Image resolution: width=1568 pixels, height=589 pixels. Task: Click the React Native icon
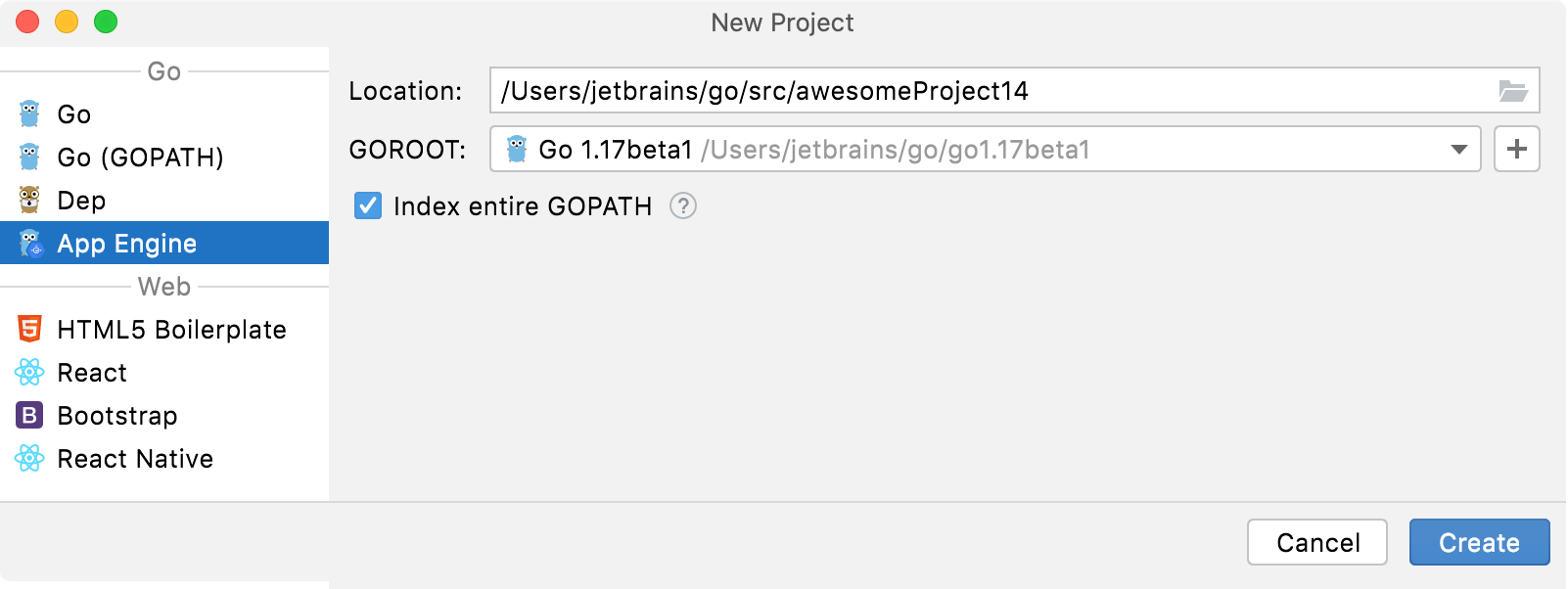28,458
